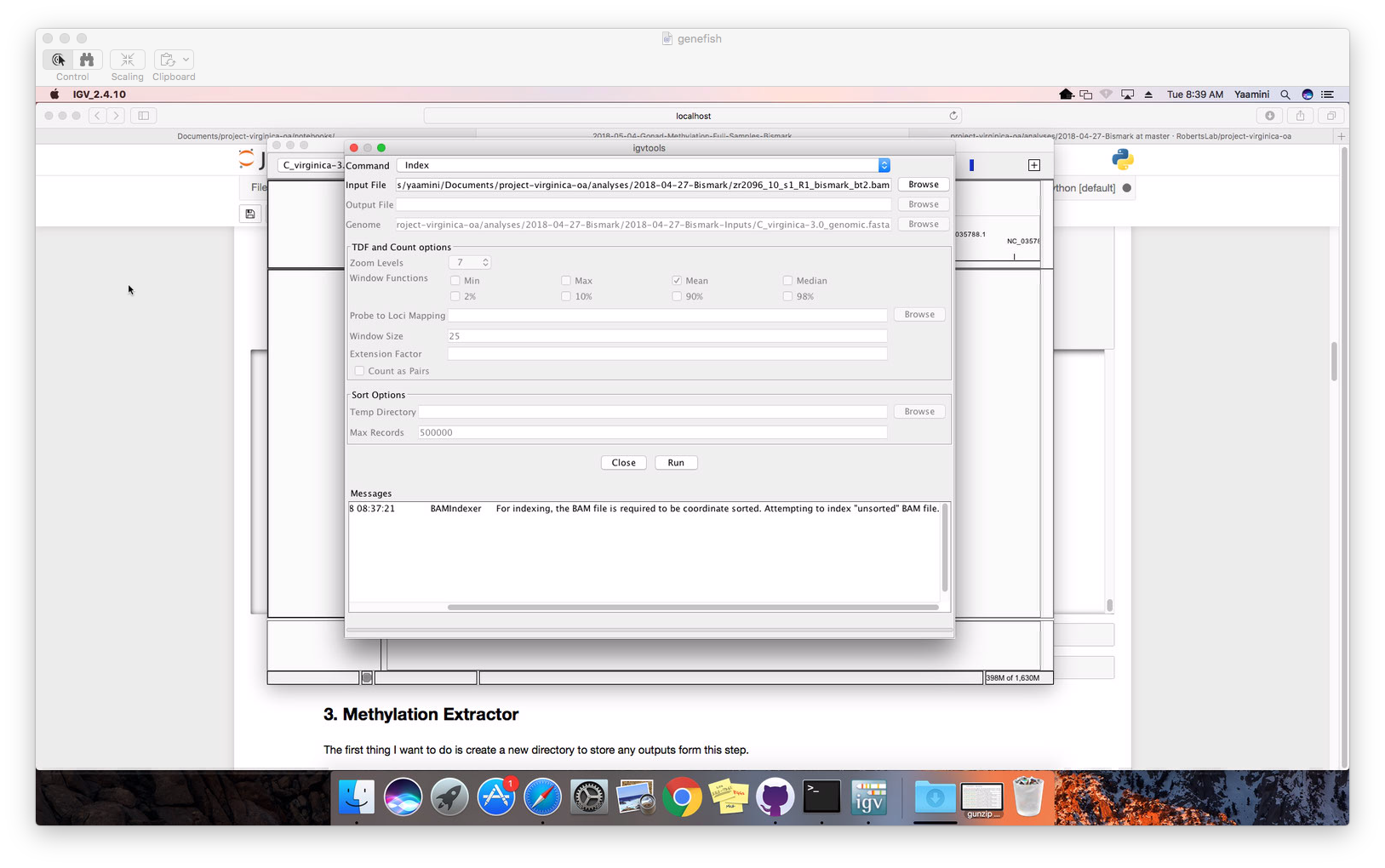This screenshot has height=868, width=1385.
Task: Open the Command dropdown showing Index
Action: [x=884, y=164]
